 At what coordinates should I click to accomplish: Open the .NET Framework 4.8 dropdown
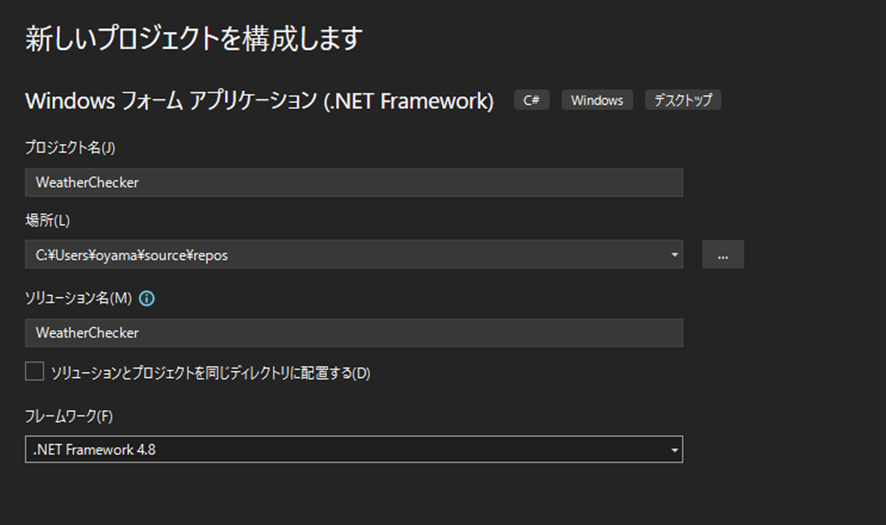click(x=354, y=449)
